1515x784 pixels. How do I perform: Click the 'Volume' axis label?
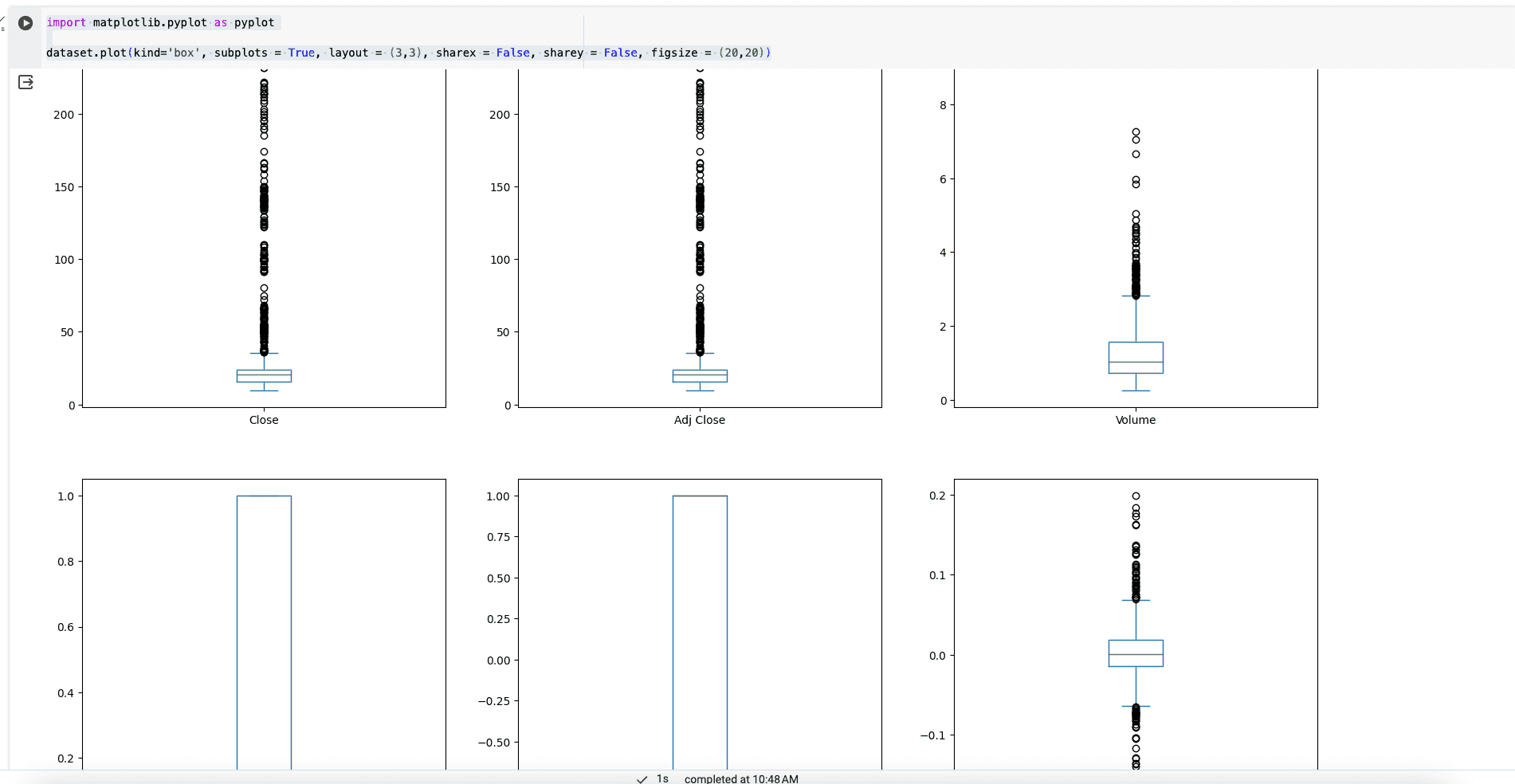pyautogui.click(x=1136, y=420)
